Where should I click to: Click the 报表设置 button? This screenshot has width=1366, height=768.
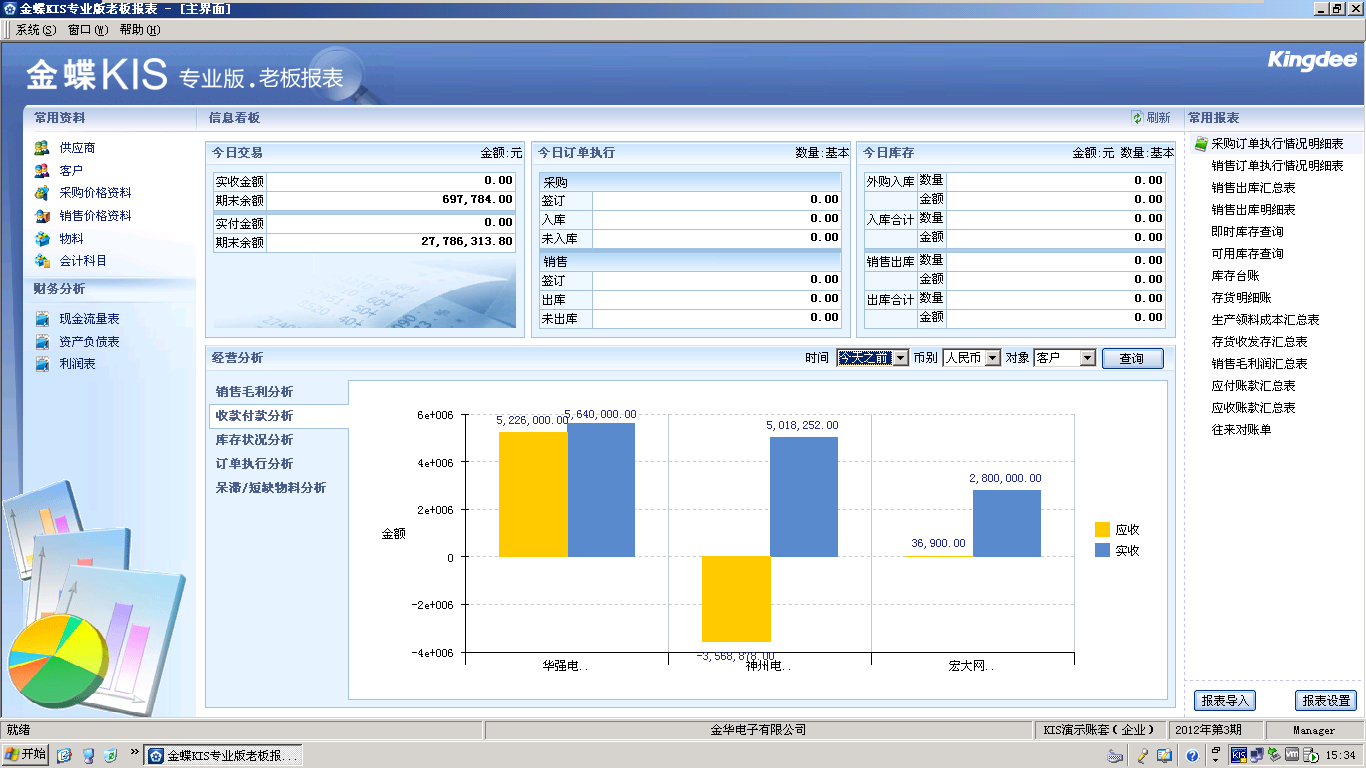1326,701
